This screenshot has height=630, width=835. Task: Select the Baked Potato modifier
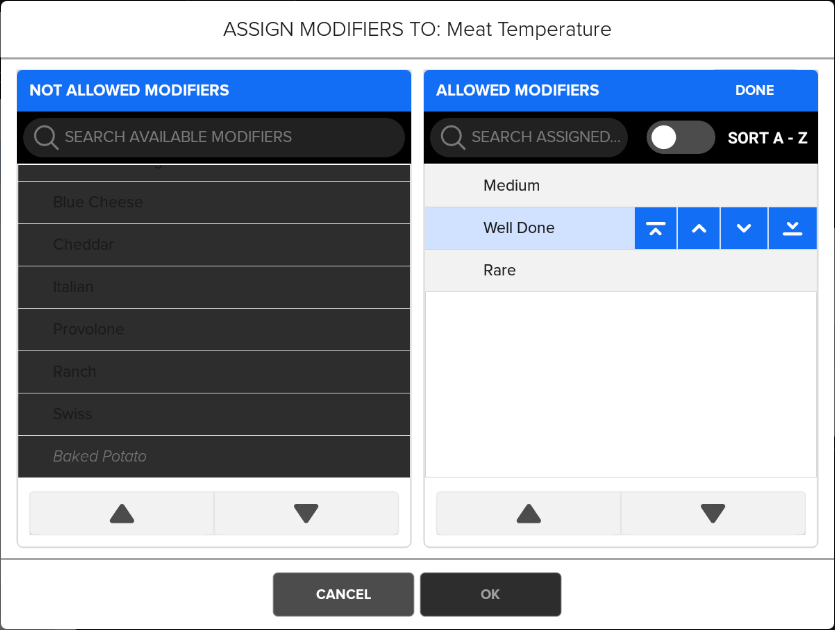214,456
